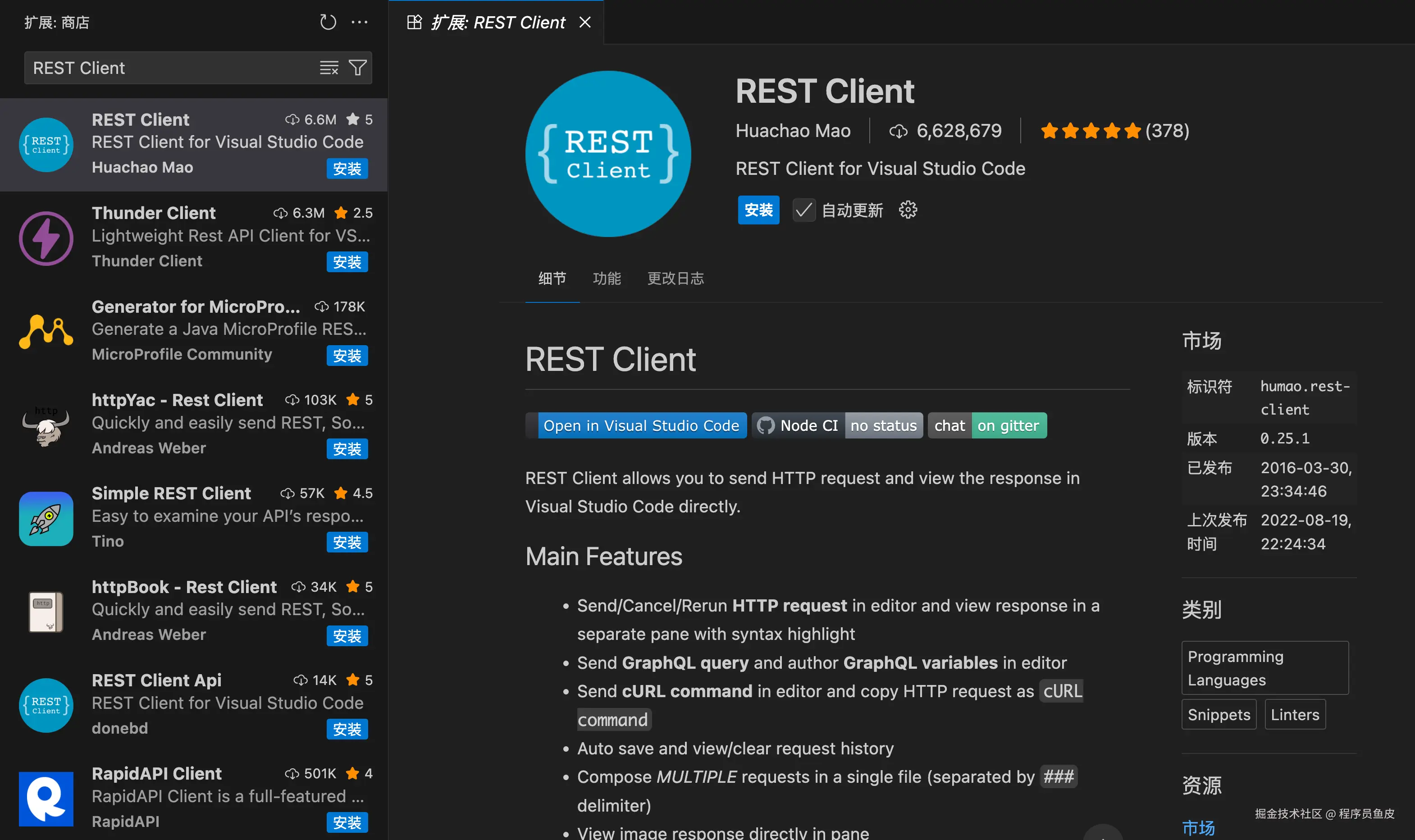Screen dimensions: 1415x840
Task: Open the three-dot more actions menu
Action: tap(360, 23)
